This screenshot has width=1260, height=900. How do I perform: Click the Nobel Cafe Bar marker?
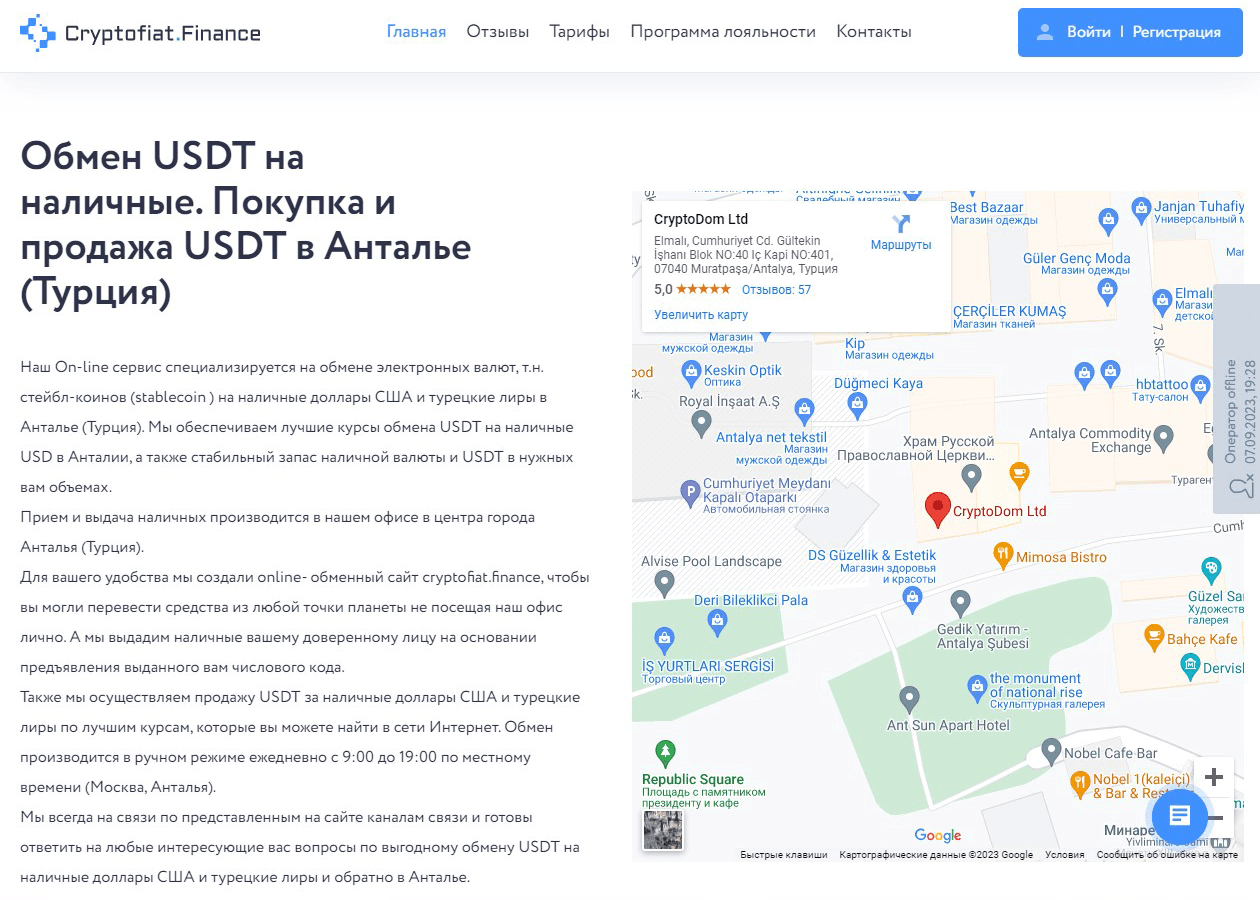click(1051, 750)
